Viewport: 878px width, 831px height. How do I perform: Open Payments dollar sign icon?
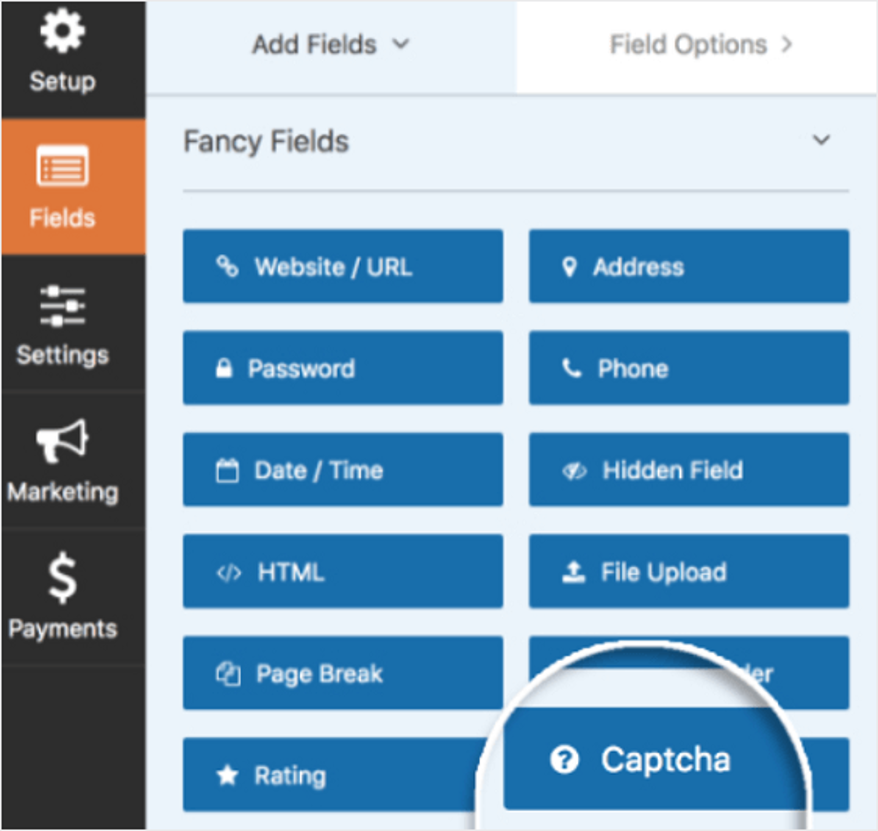click(x=62, y=579)
